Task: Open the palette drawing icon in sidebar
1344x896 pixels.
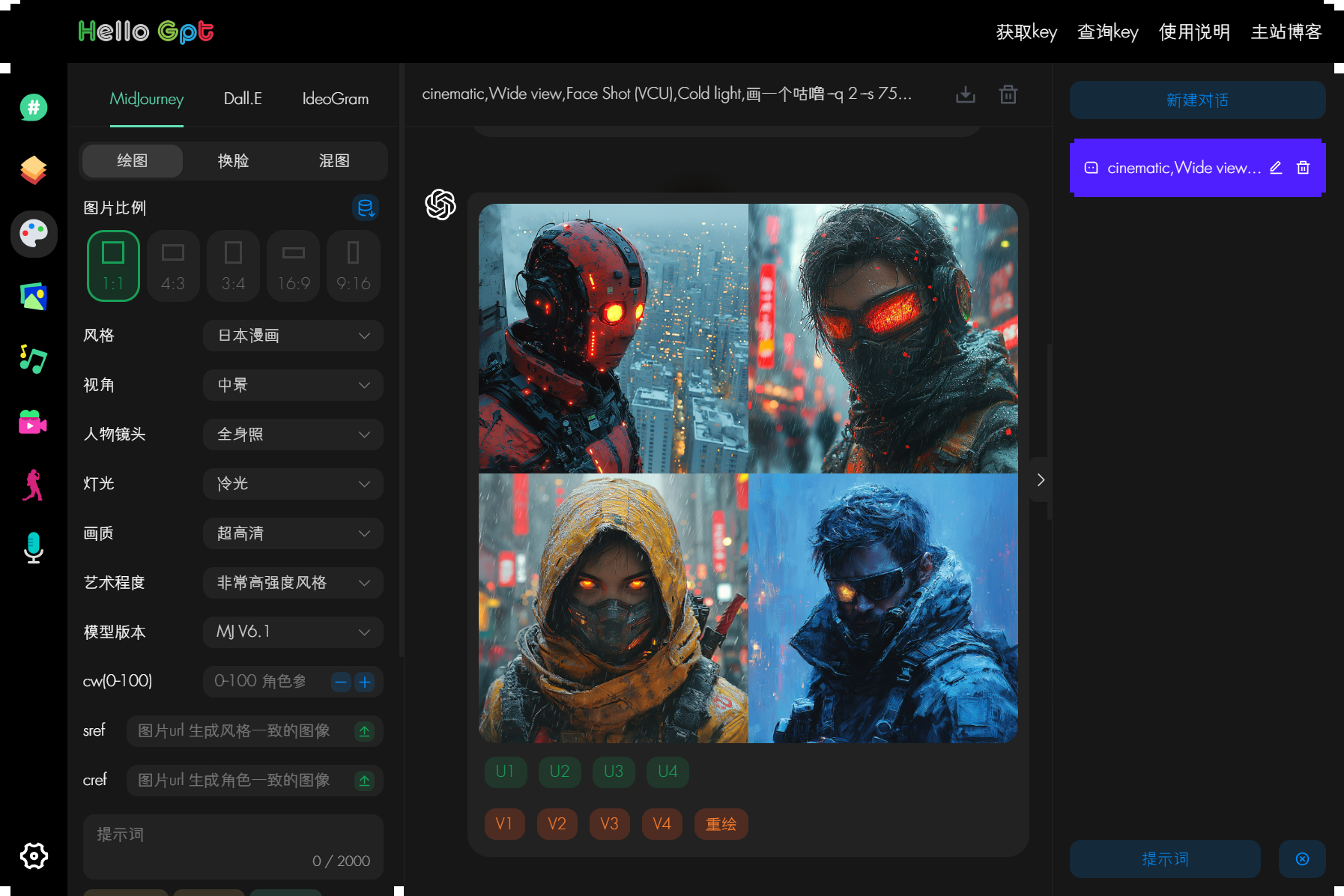Action: pyautogui.click(x=34, y=234)
